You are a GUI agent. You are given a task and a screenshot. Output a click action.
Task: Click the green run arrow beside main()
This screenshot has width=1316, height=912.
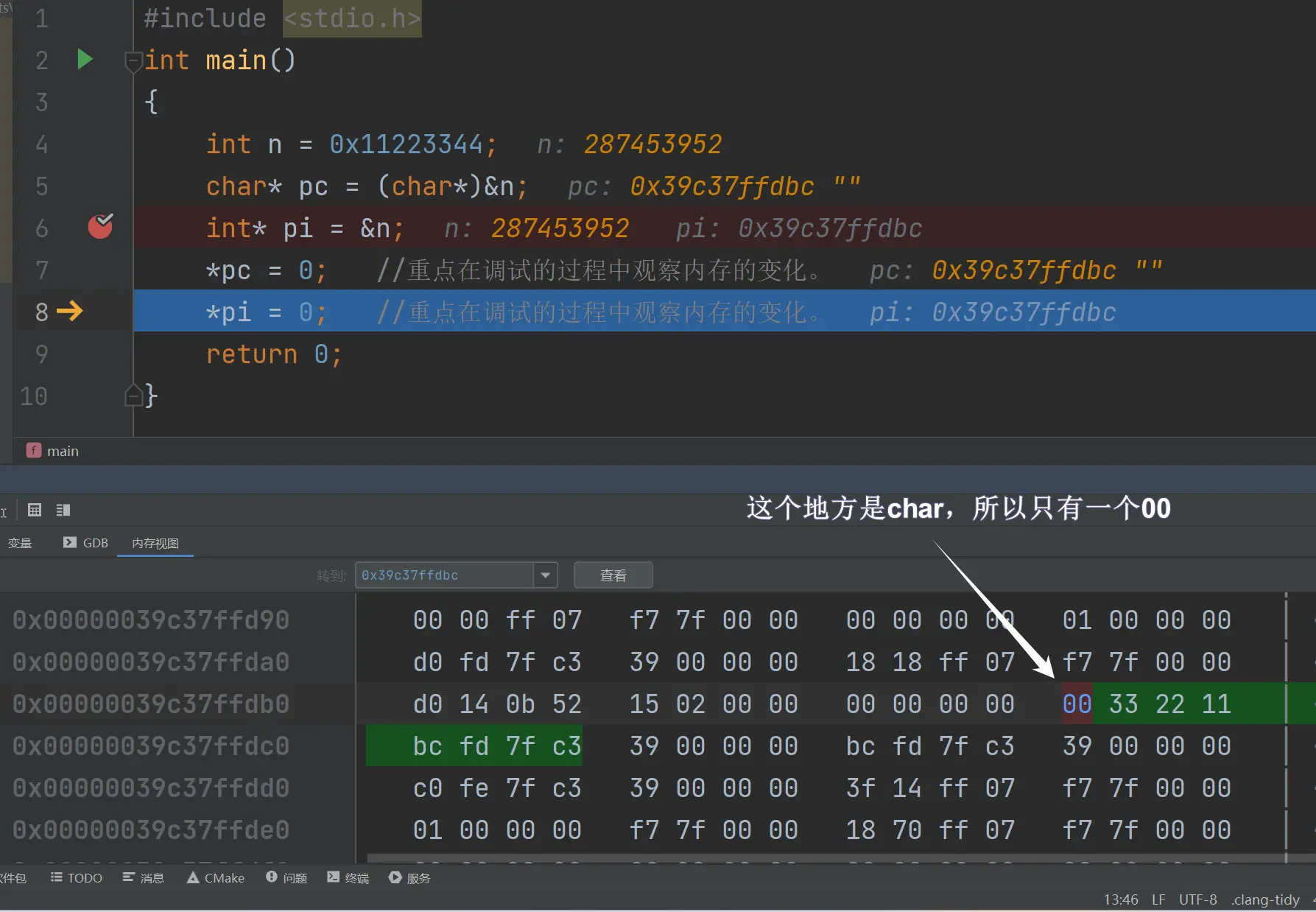tap(85, 59)
